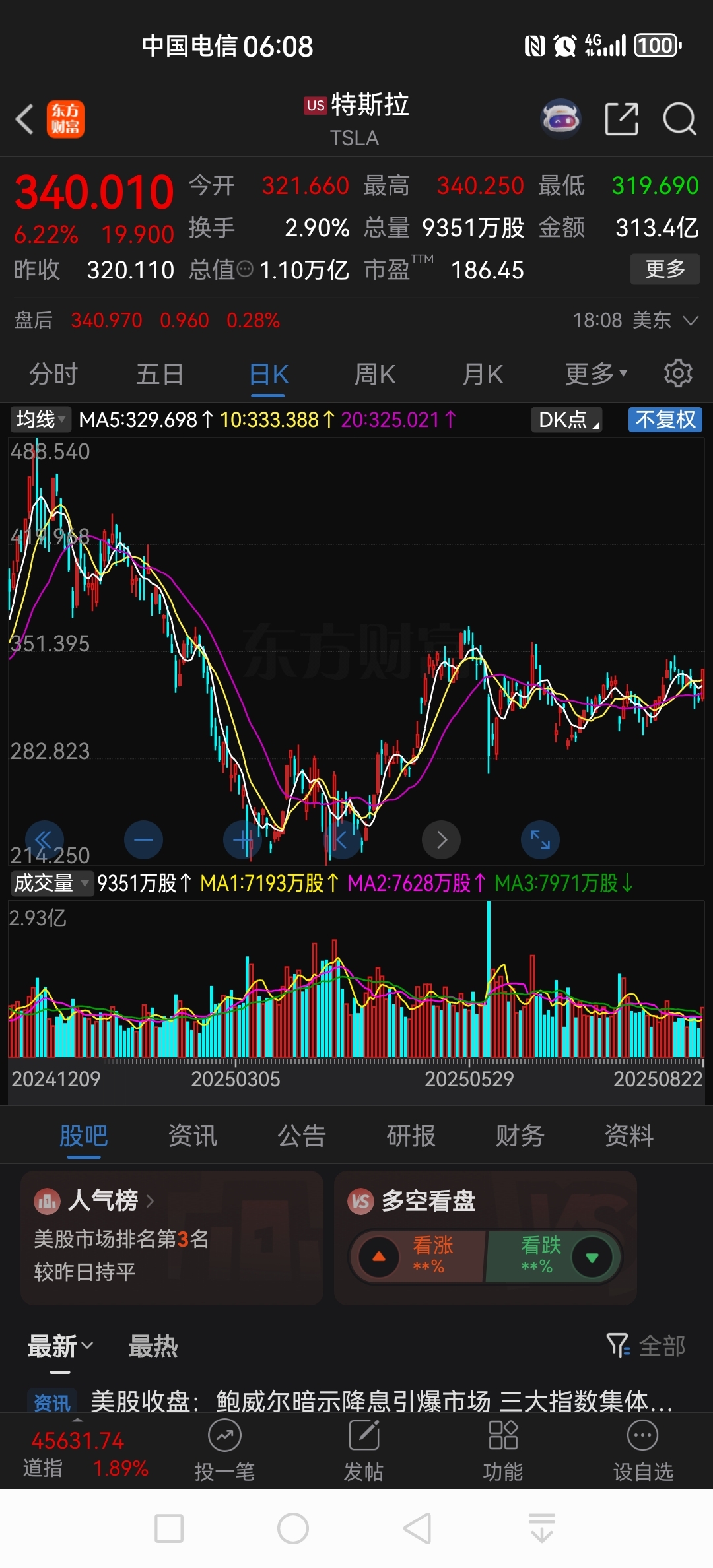Switch to the 分时 chart tab
This screenshot has width=713, height=1568.
(53, 374)
